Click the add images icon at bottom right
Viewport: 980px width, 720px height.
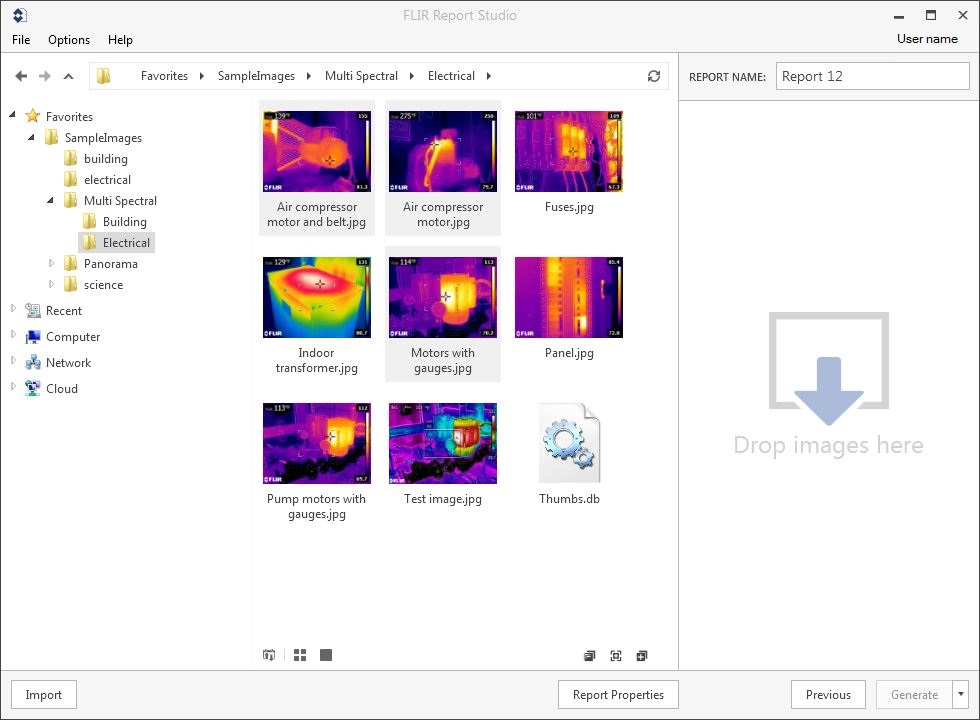[x=642, y=656]
